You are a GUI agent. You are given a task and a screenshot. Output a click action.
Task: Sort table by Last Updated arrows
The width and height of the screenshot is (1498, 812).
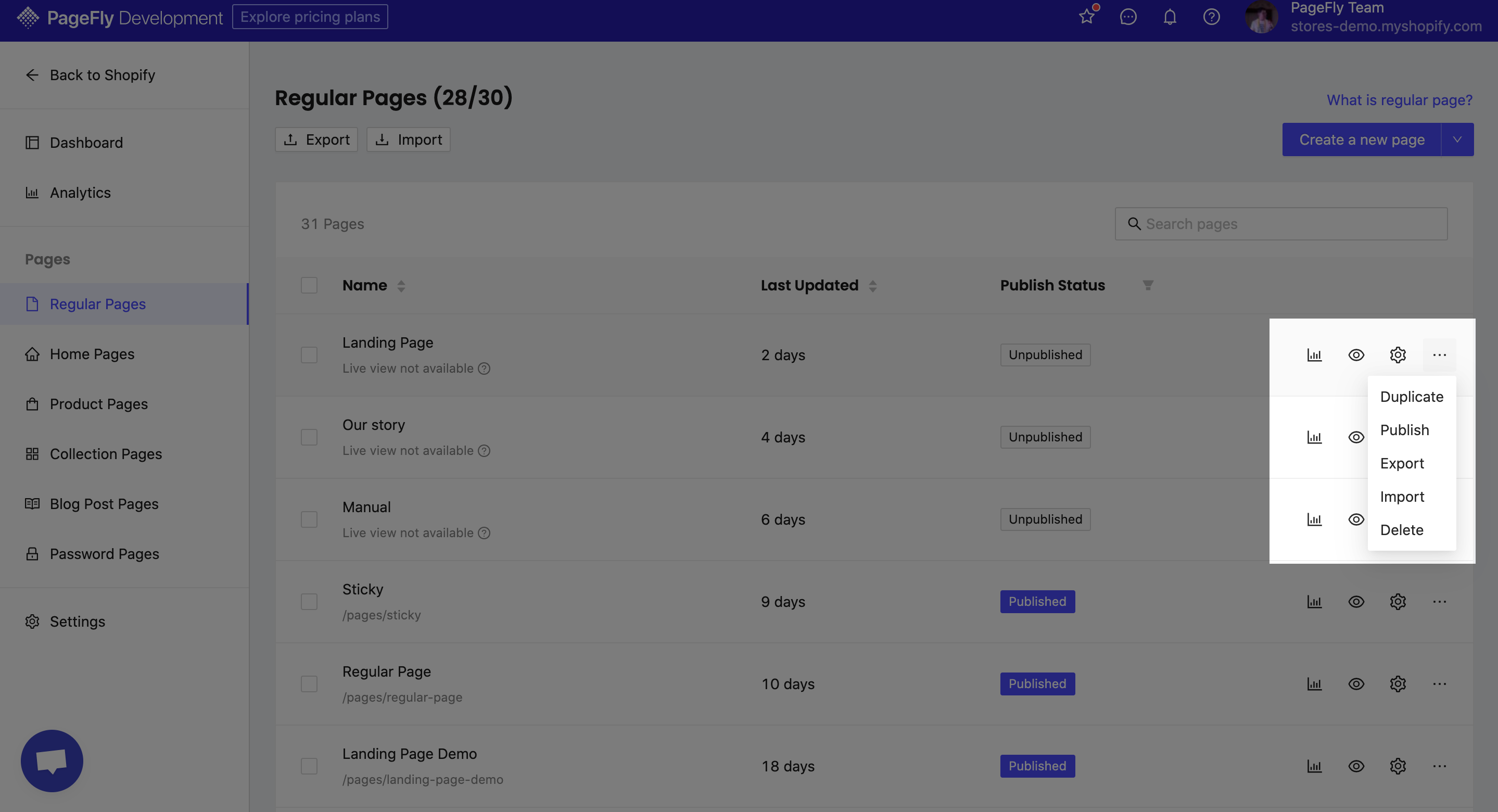(x=872, y=286)
